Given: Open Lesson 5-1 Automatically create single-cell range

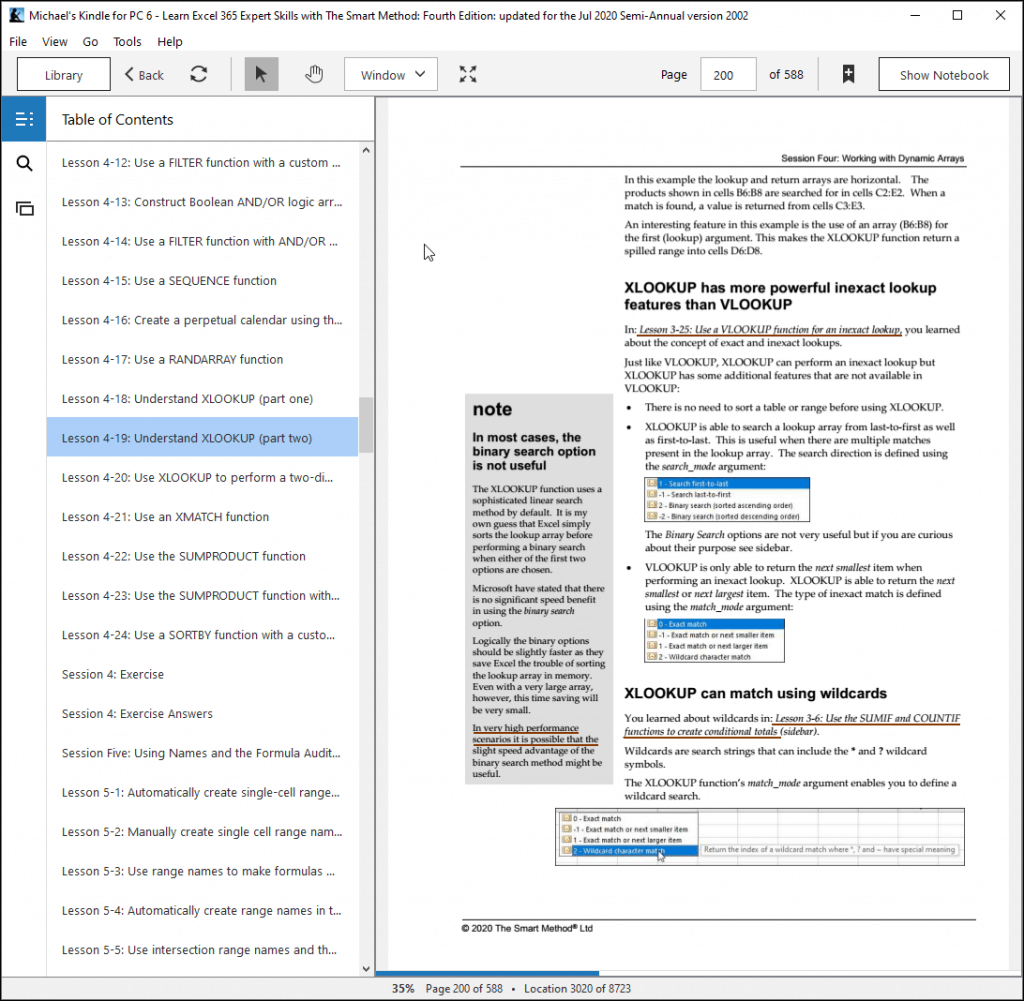Looking at the screenshot, I should (x=202, y=793).
